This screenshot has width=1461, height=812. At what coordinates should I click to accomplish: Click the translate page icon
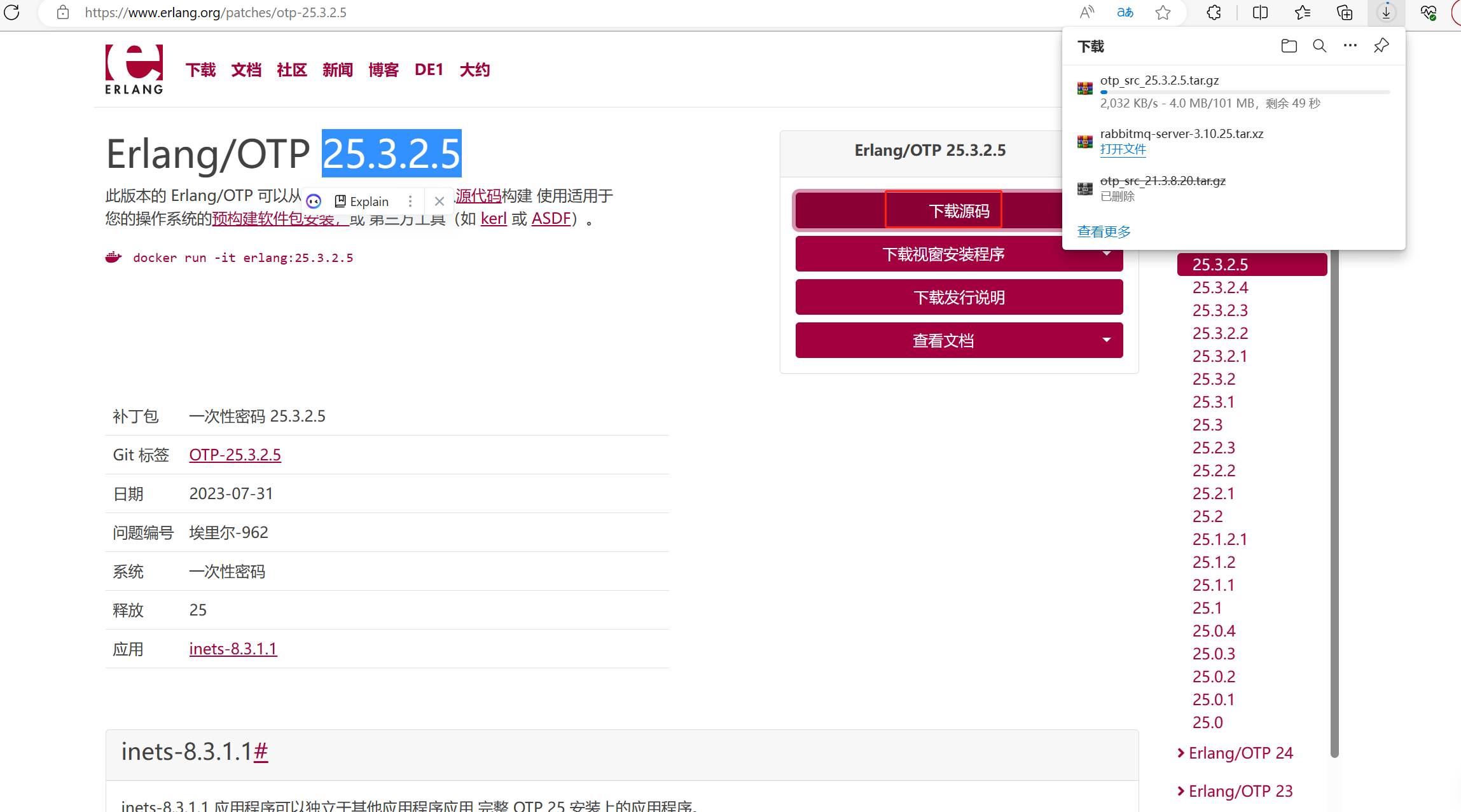coord(1125,13)
